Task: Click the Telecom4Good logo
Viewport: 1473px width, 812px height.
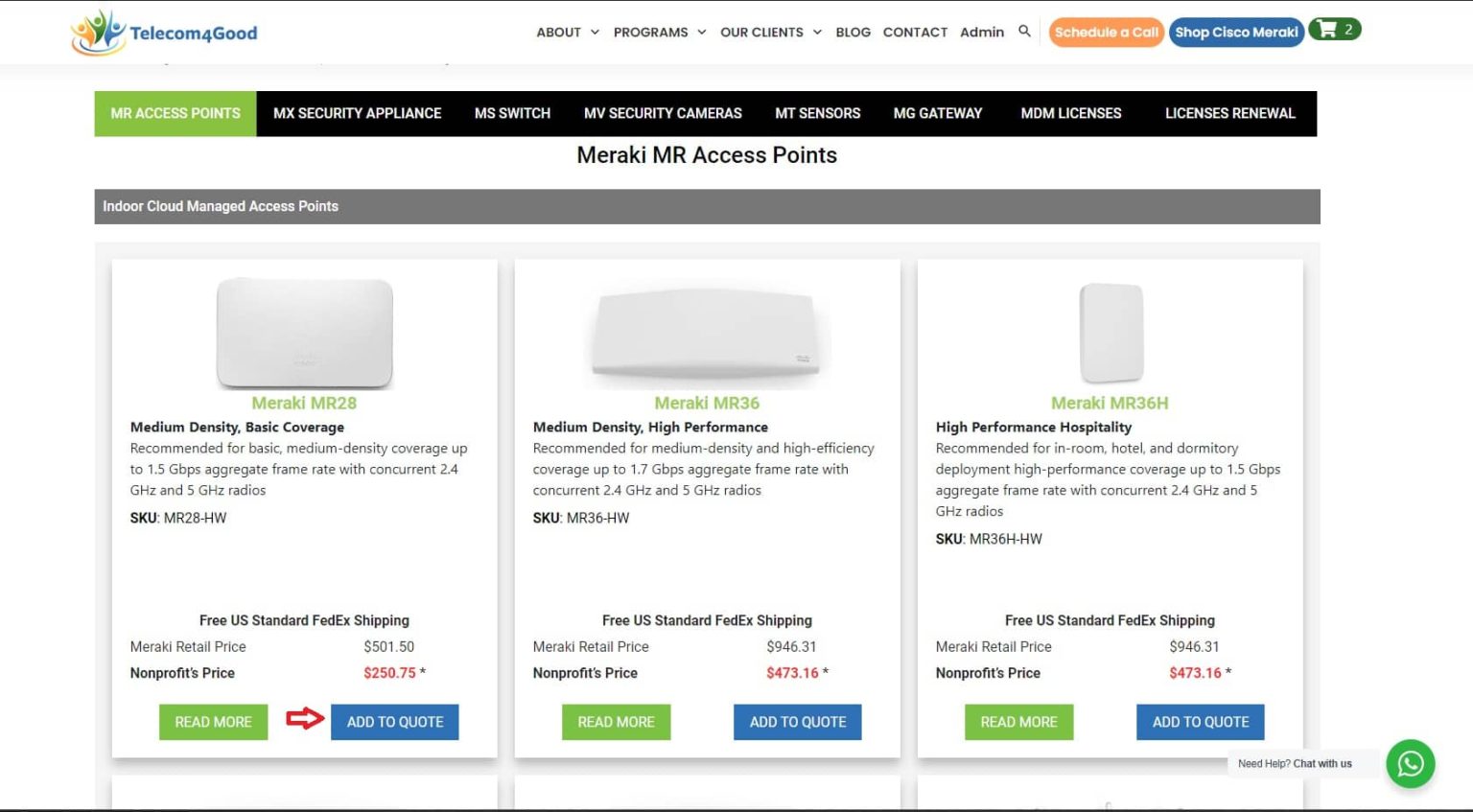Action: coord(163,32)
